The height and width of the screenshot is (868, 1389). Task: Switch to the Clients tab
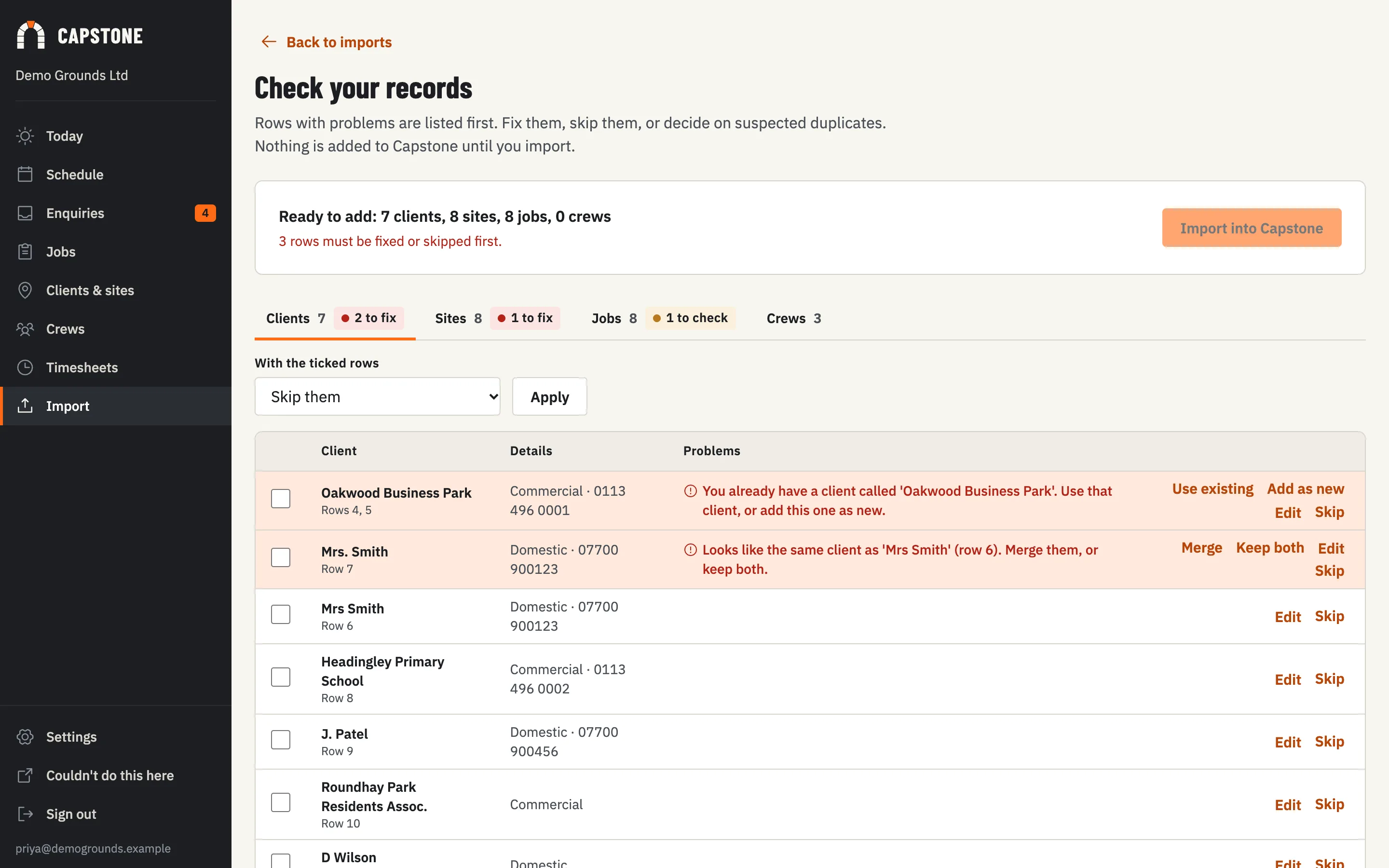tap(335, 319)
